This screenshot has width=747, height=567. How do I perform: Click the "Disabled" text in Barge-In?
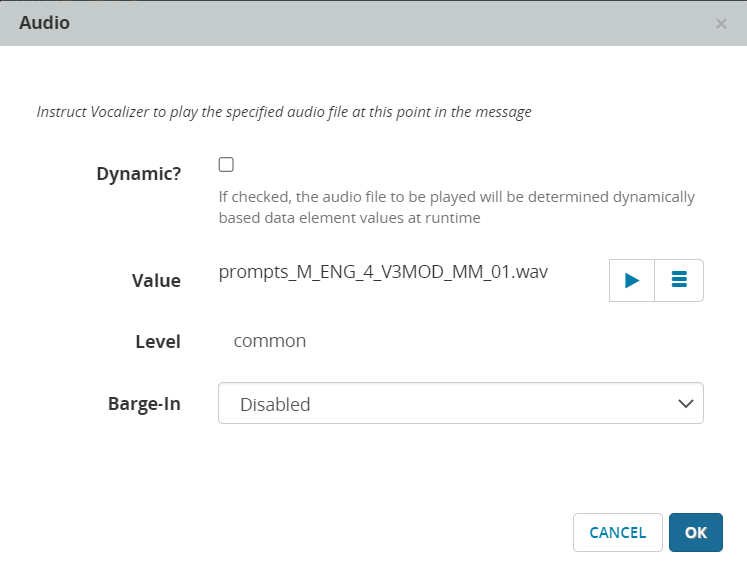pos(275,405)
